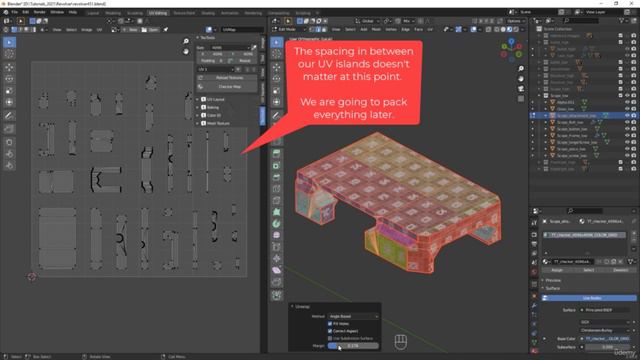Toggle the Correct Aspect checkbox
Image resolution: width=640 pixels, height=360 pixels.
tap(330, 331)
